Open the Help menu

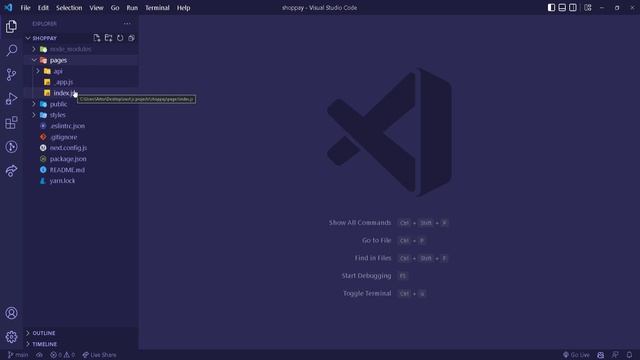(183, 8)
